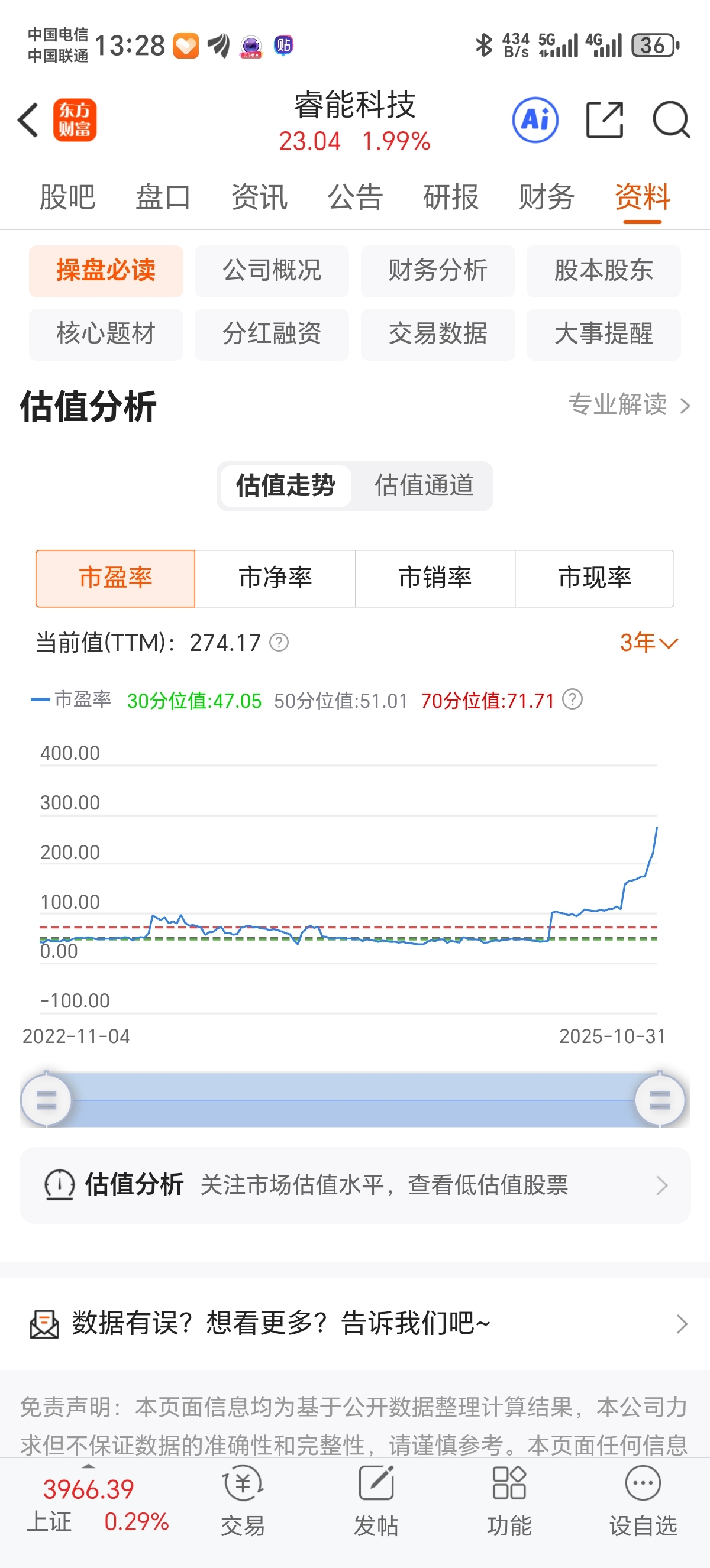Screen dimensions: 710x1568
Task: Open the 公司概况 sub-tab
Action: (x=272, y=271)
